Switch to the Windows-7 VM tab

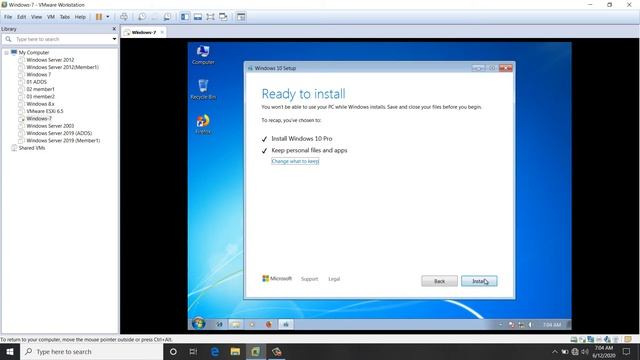pos(143,32)
